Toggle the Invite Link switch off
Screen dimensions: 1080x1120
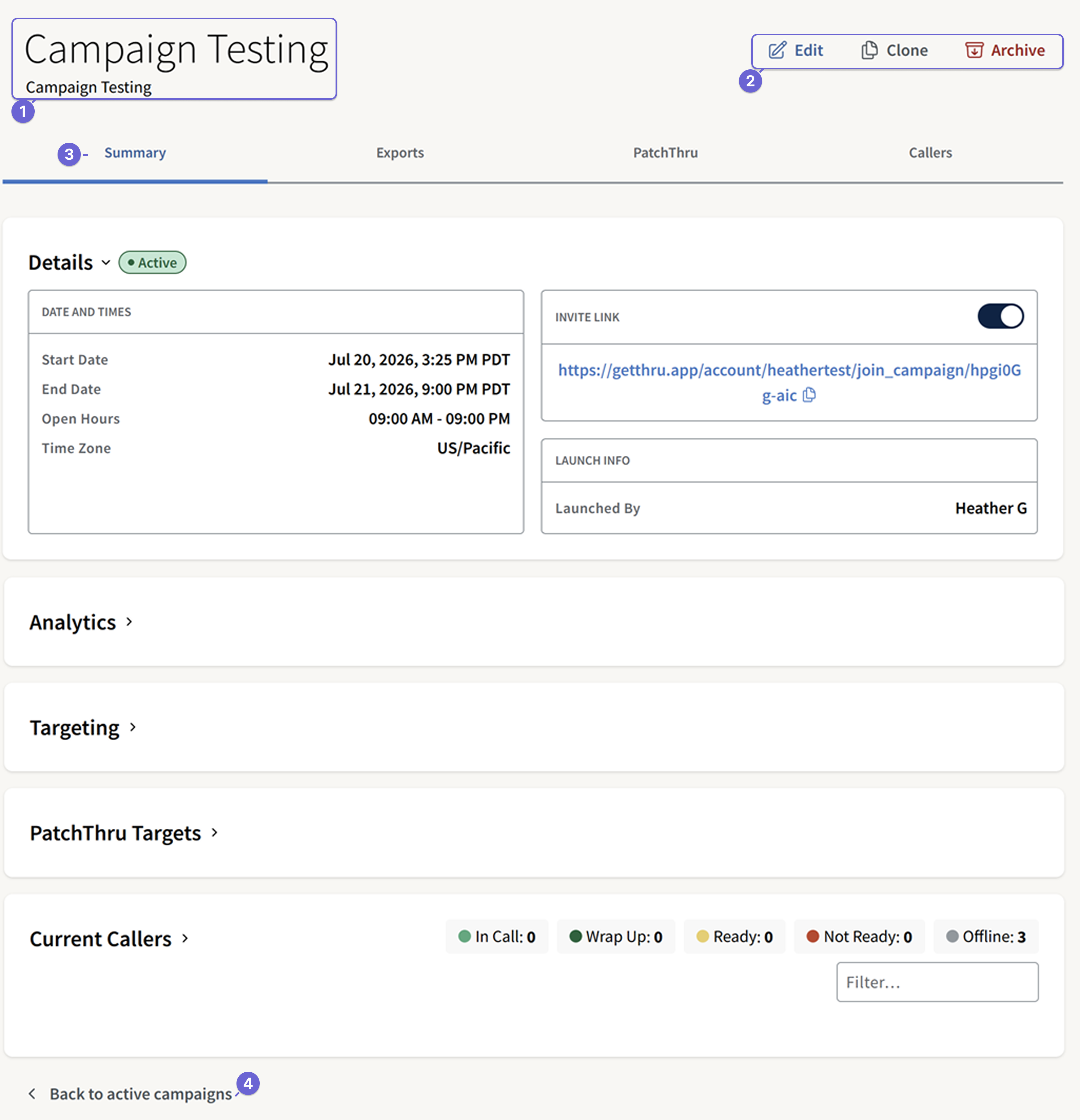pyautogui.click(x=1000, y=316)
